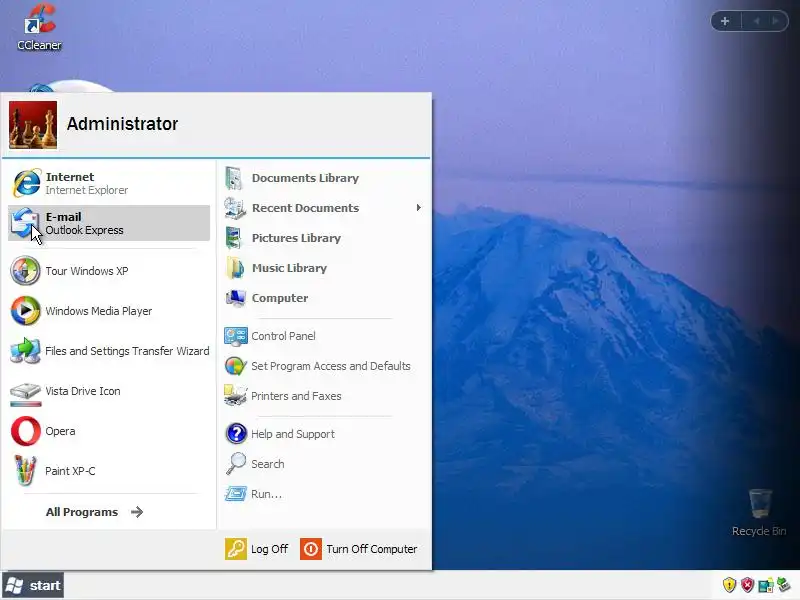Click the right arrow in the top-right widget
The height and width of the screenshot is (600, 800).
click(776, 21)
